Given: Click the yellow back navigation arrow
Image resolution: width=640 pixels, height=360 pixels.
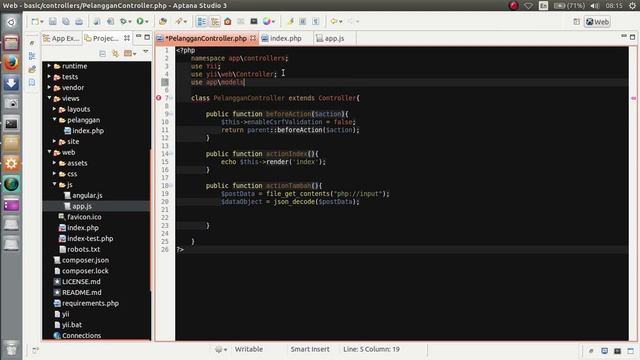Looking at the screenshot, I should pyautogui.click(x=334, y=21).
